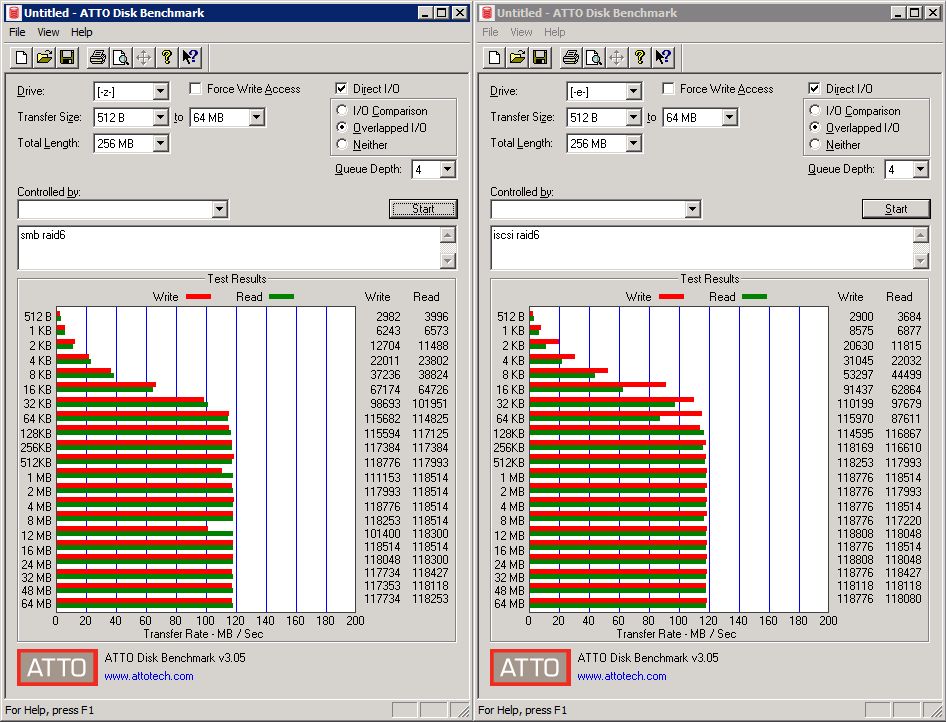The image size is (946, 722).
Task: Click New file icon in right window
Action: [495, 57]
